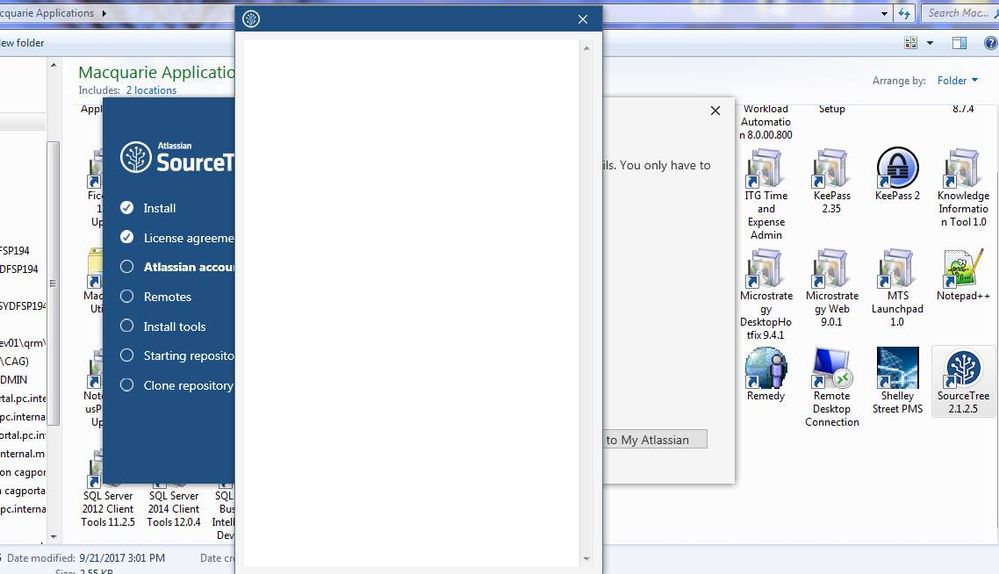Screen dimensions: 999x574
Task: Click the change view icon in Explorer toolbar
Action: pyautogui.click(x=911, y=43)
